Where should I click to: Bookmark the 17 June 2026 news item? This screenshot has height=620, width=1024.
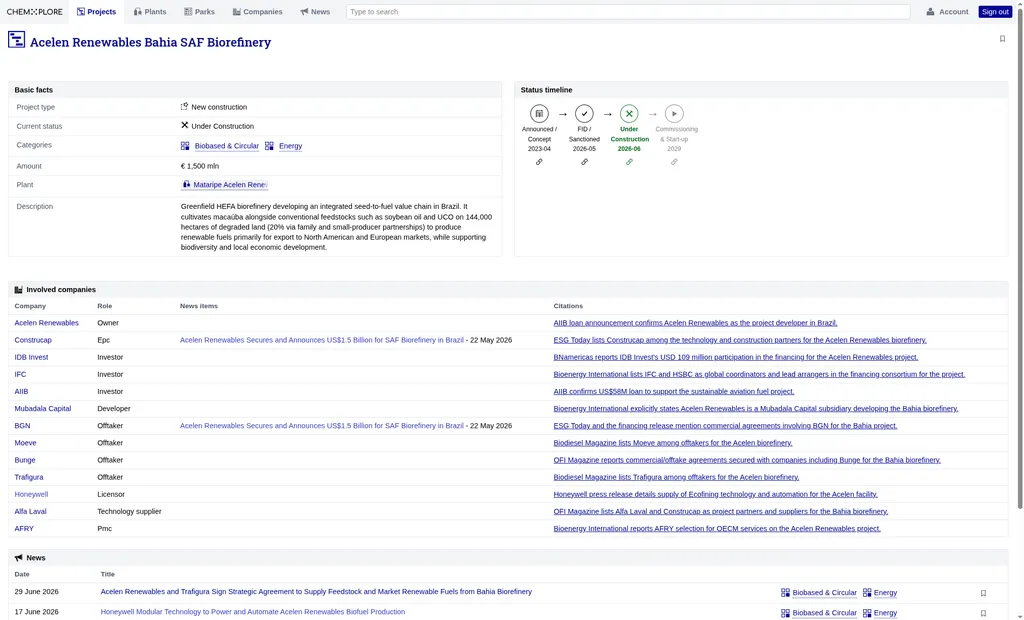coord(983,613)
